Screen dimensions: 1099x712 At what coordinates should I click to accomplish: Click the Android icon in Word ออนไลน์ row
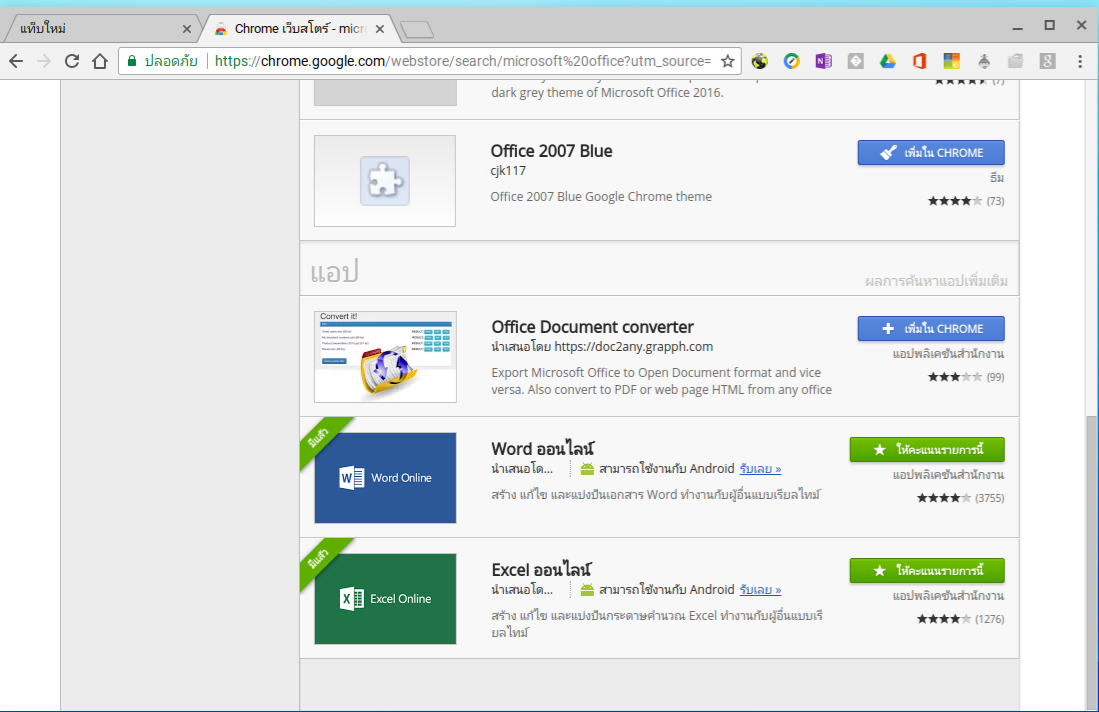pyautogui.click(x=587, y=469)
